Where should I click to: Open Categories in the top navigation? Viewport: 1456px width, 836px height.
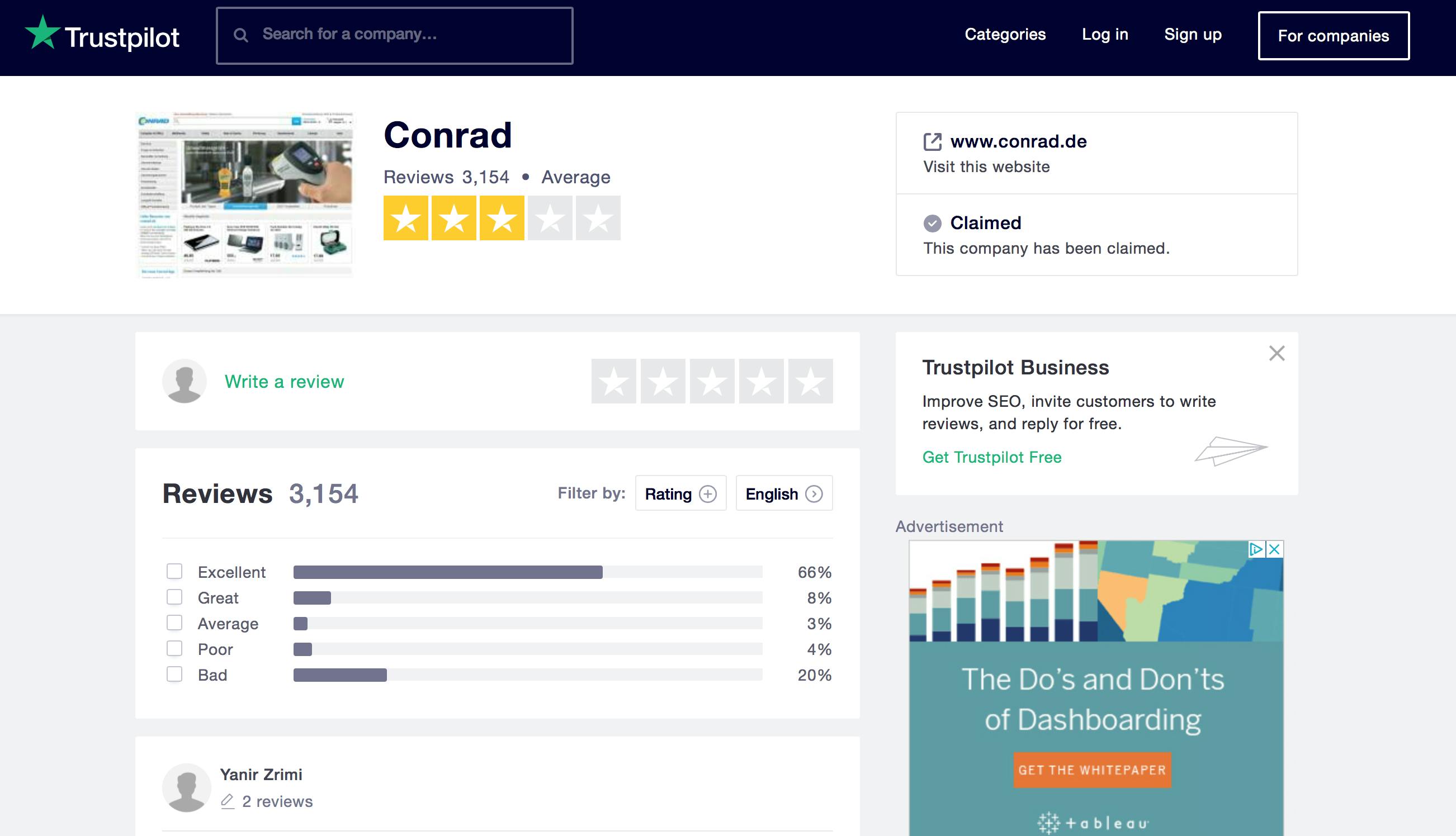click(x=1005, y=35)
